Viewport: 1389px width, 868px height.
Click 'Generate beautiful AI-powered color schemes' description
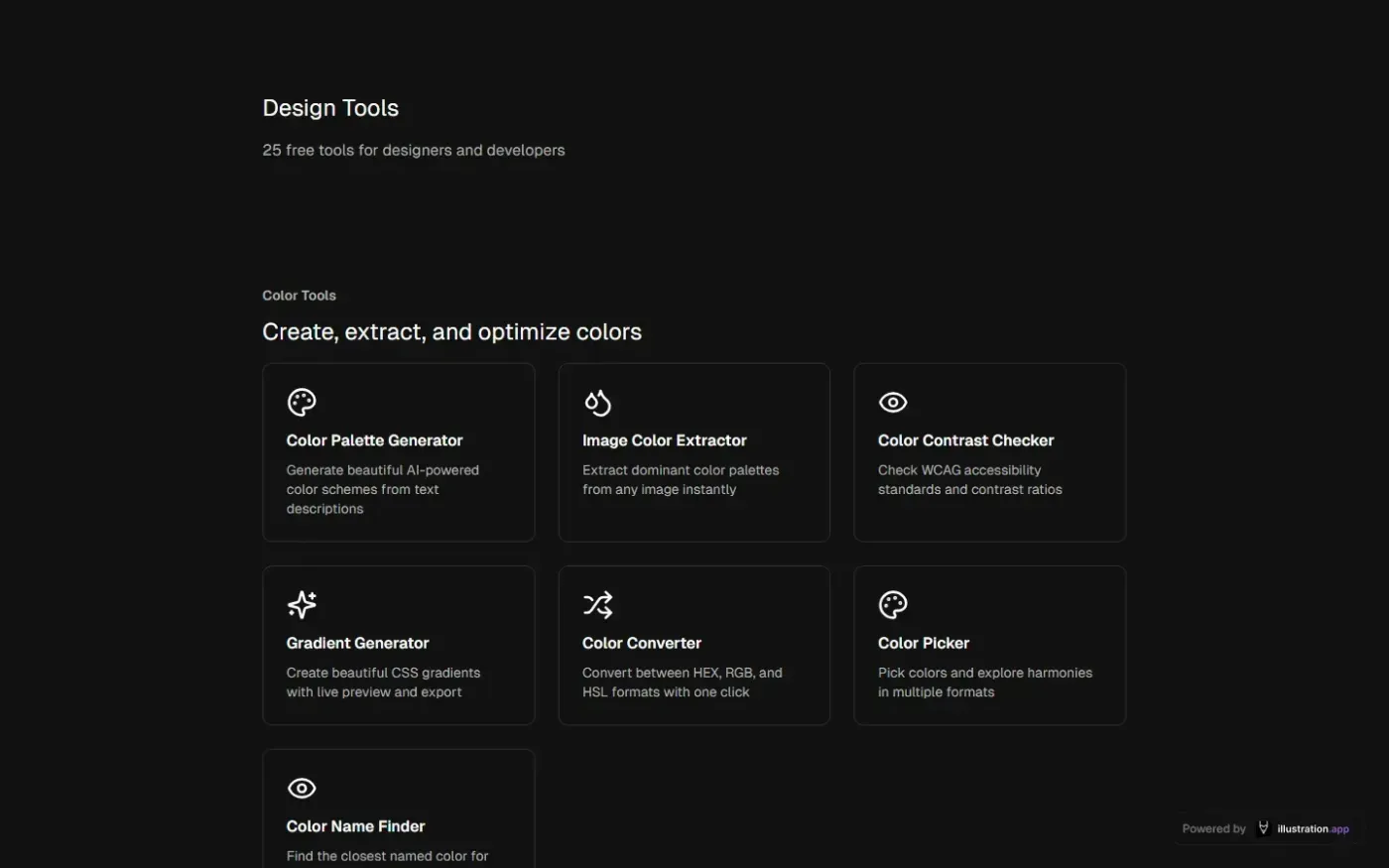383,489
